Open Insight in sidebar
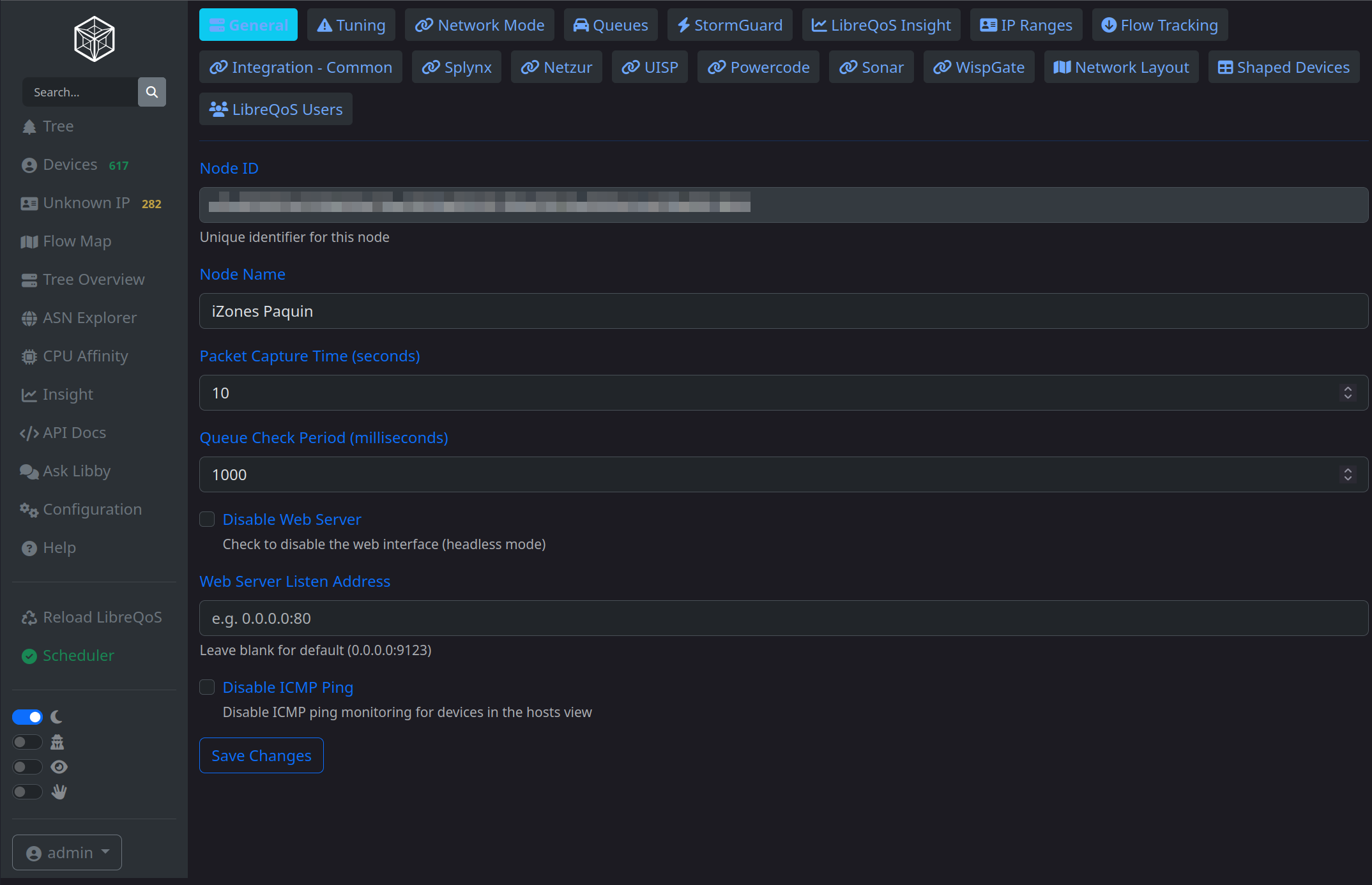 pos(57,395)
